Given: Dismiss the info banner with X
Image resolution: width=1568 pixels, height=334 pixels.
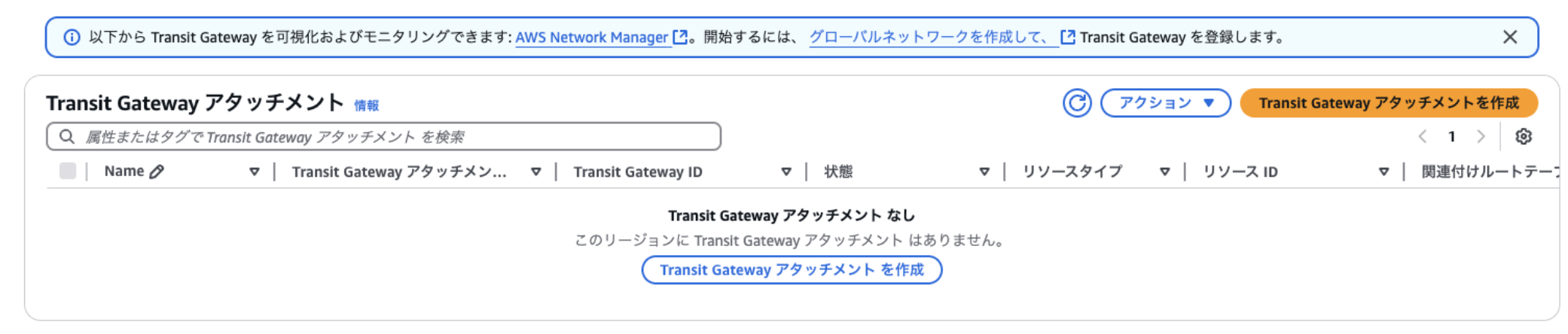Looking at the screenshot, I should (1510, 37).
